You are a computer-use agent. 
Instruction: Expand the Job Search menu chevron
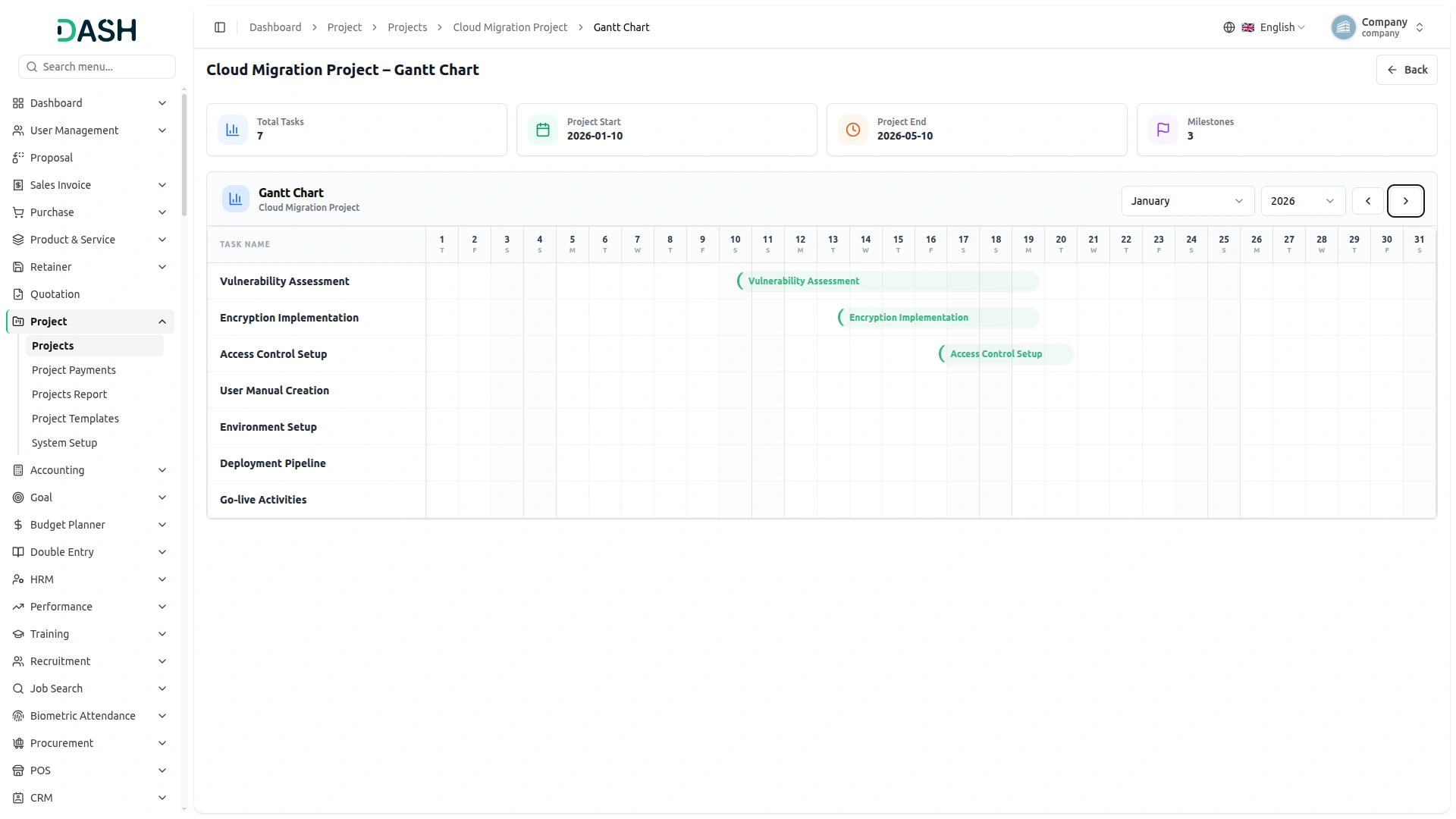(162, 689)
